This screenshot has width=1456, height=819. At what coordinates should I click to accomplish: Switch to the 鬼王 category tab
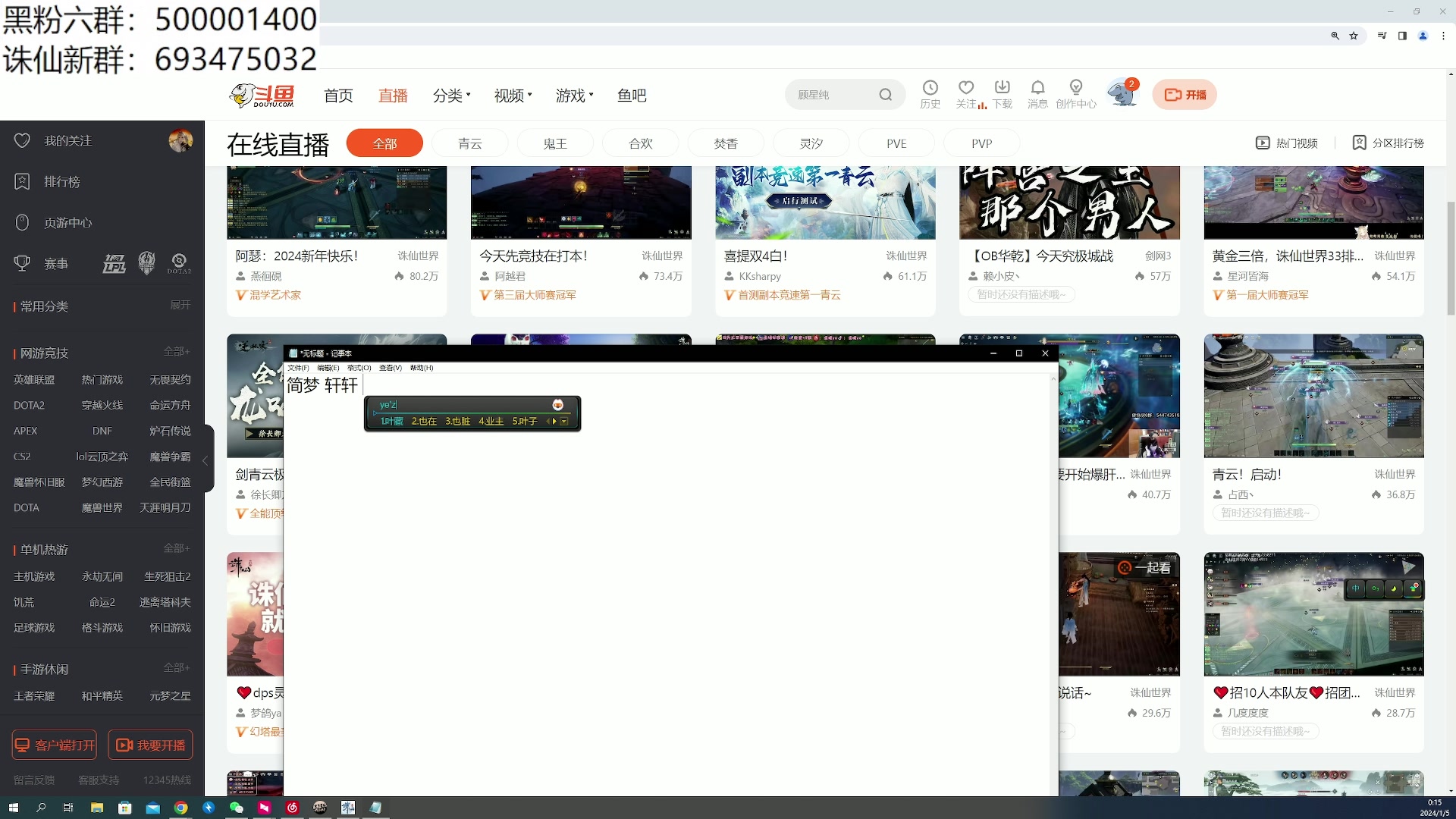(x=554, y=143)
